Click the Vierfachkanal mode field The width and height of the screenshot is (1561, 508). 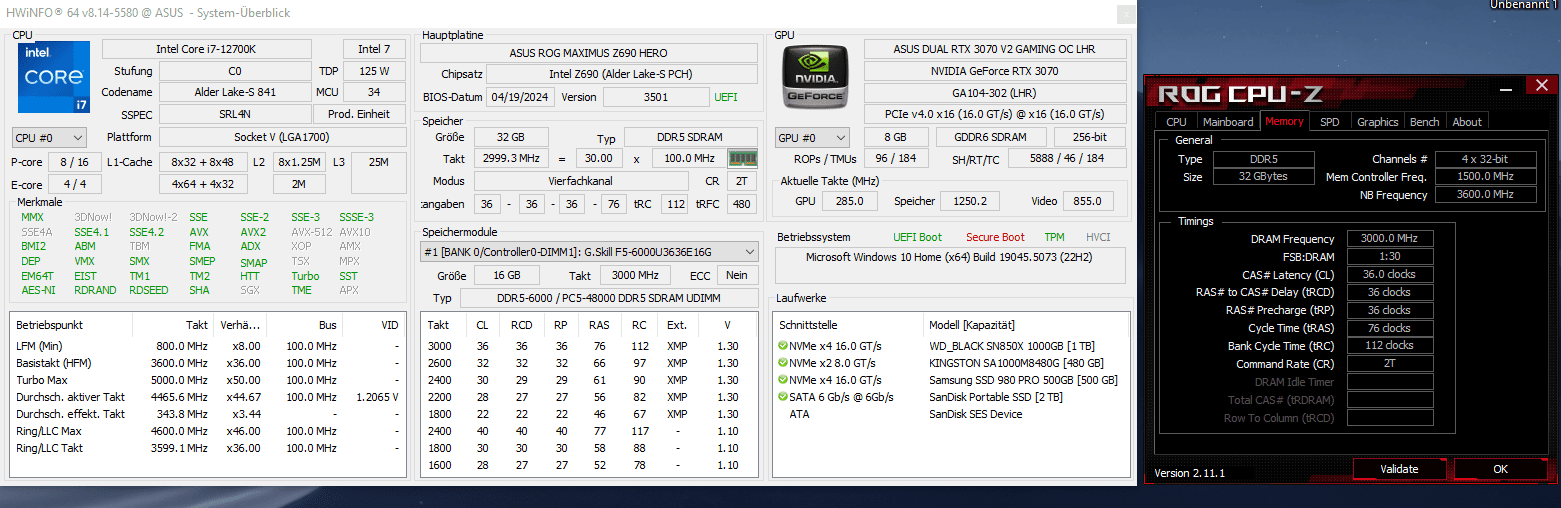[x=581, y=181]
